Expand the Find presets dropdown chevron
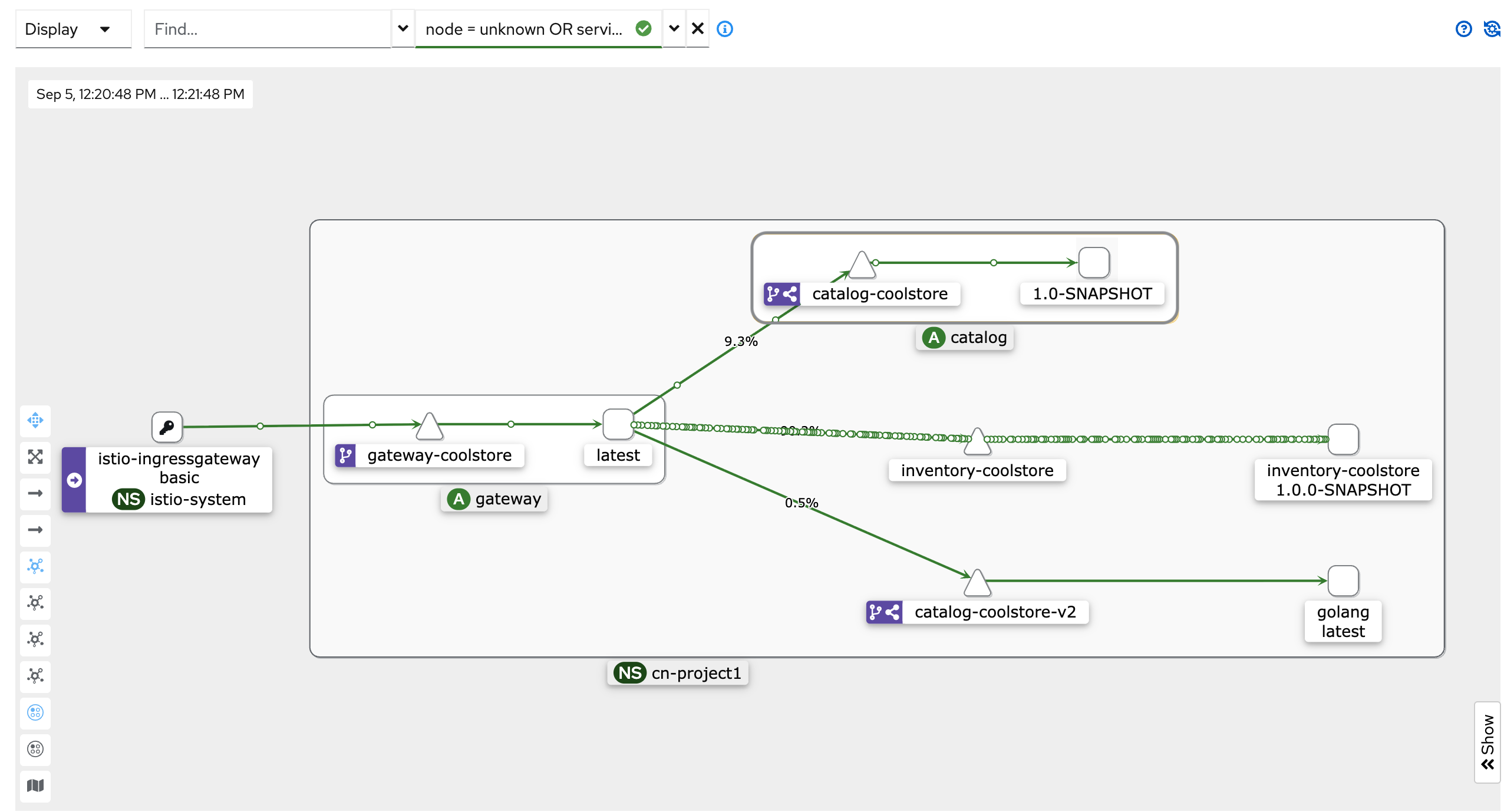The image size is (1504, 812). click(403, 28)
